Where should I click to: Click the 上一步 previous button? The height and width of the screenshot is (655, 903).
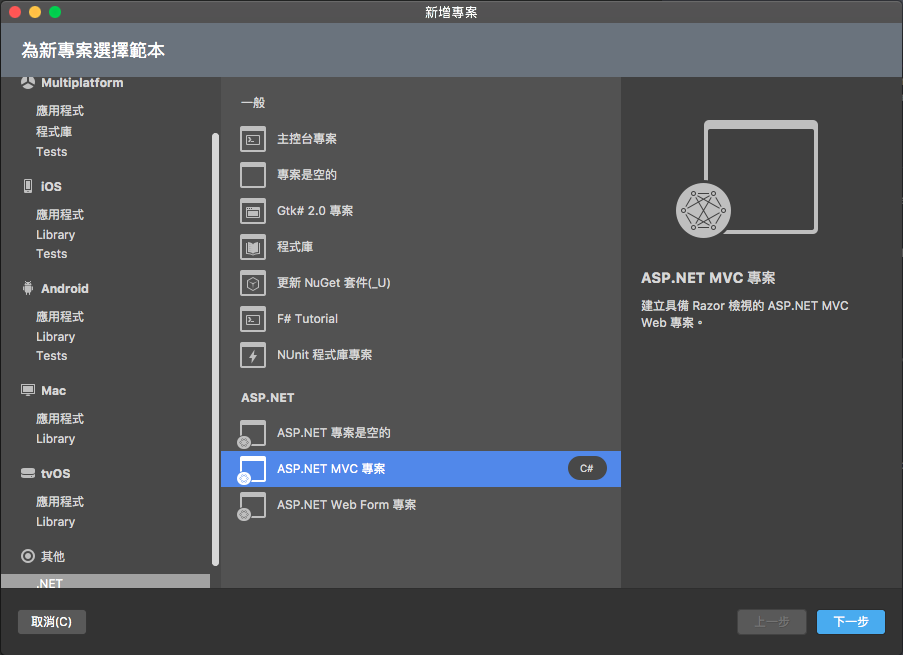772,622
